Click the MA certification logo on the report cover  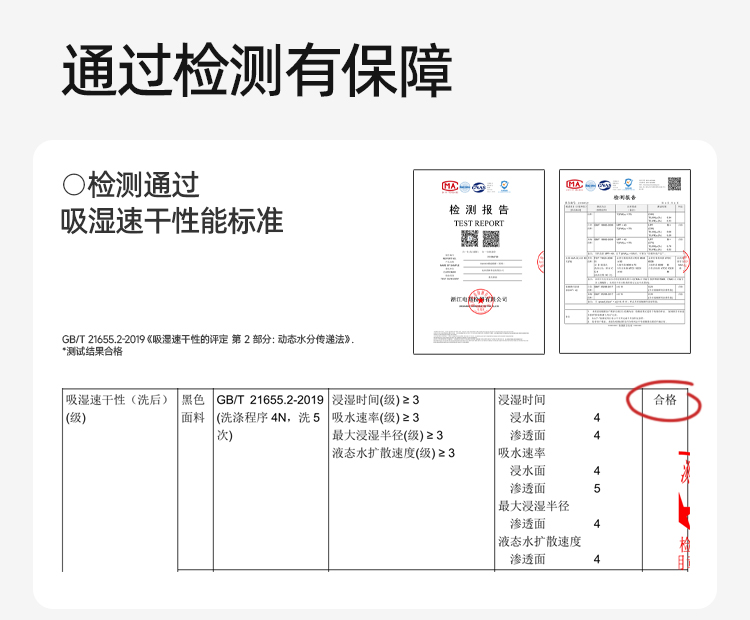(x=450, y=186)
